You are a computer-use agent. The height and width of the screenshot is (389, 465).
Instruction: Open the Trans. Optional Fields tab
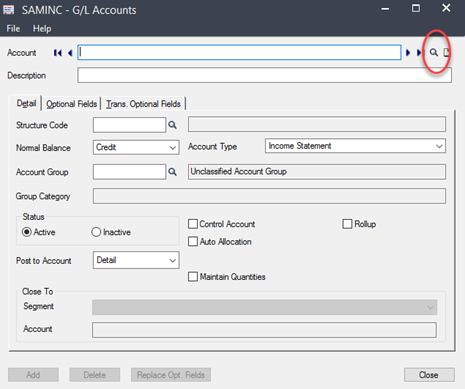[x=143, y=104]
